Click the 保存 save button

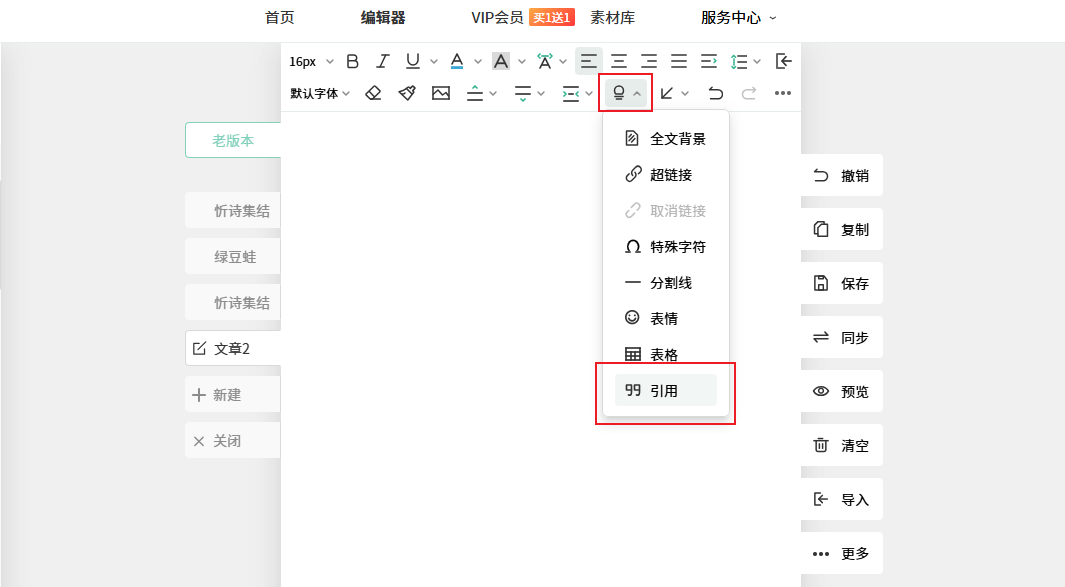842,283
